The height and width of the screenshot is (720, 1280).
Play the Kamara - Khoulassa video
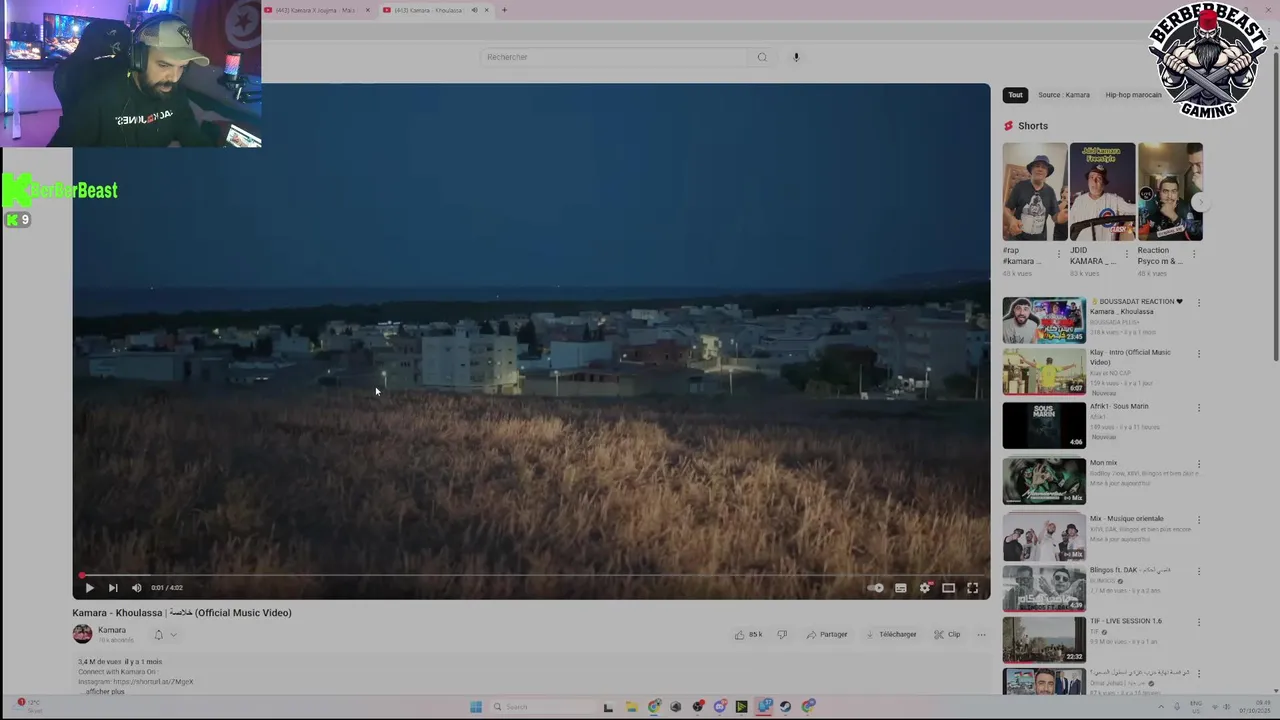point(89,588)
